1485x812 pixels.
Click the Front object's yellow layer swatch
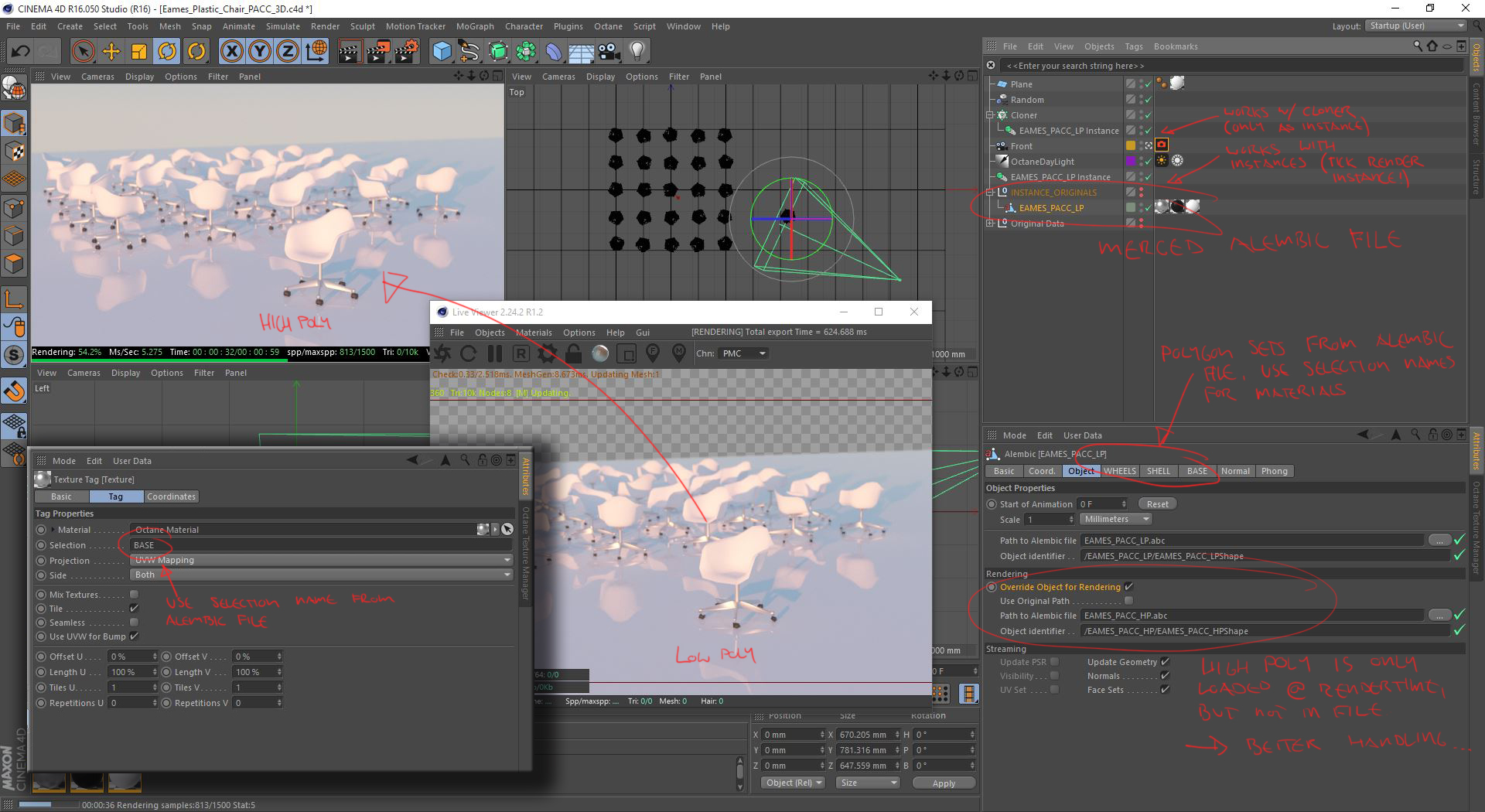pos(1130,145)
